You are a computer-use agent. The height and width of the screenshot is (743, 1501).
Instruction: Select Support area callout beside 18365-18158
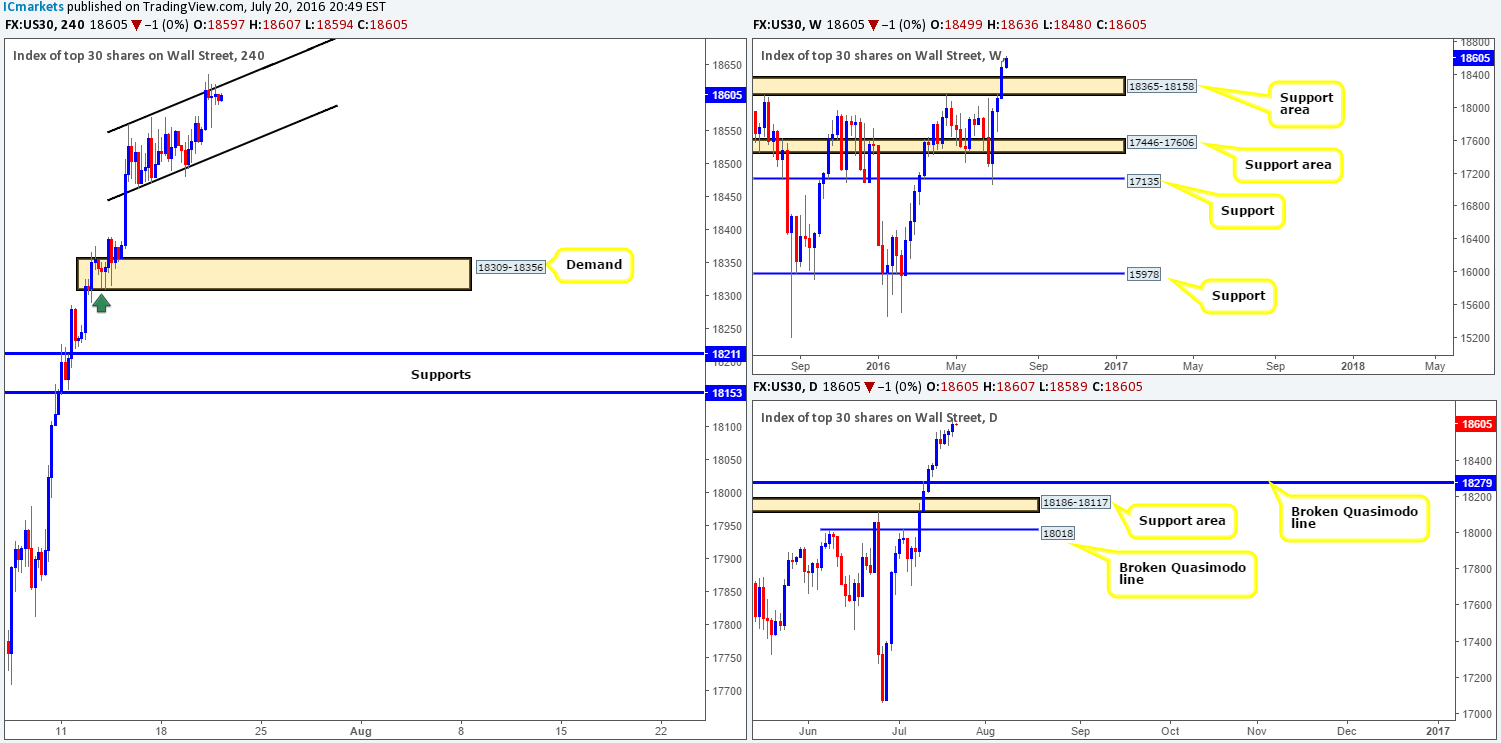coord(1306,105)
